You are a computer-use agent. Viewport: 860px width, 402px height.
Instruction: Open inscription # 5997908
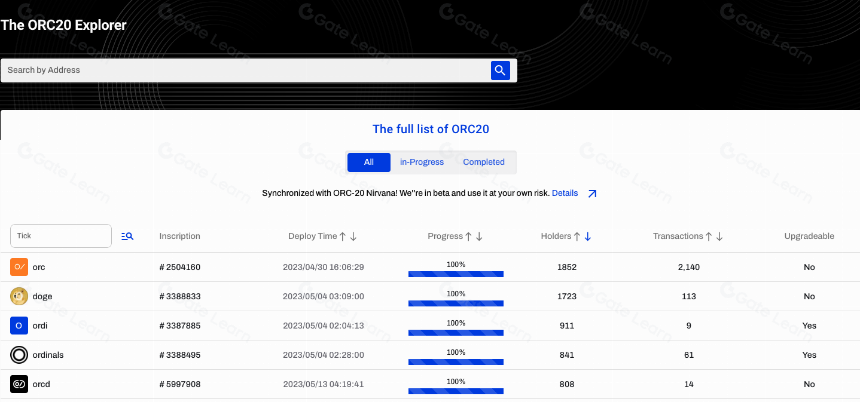click(x=180, y=384)
